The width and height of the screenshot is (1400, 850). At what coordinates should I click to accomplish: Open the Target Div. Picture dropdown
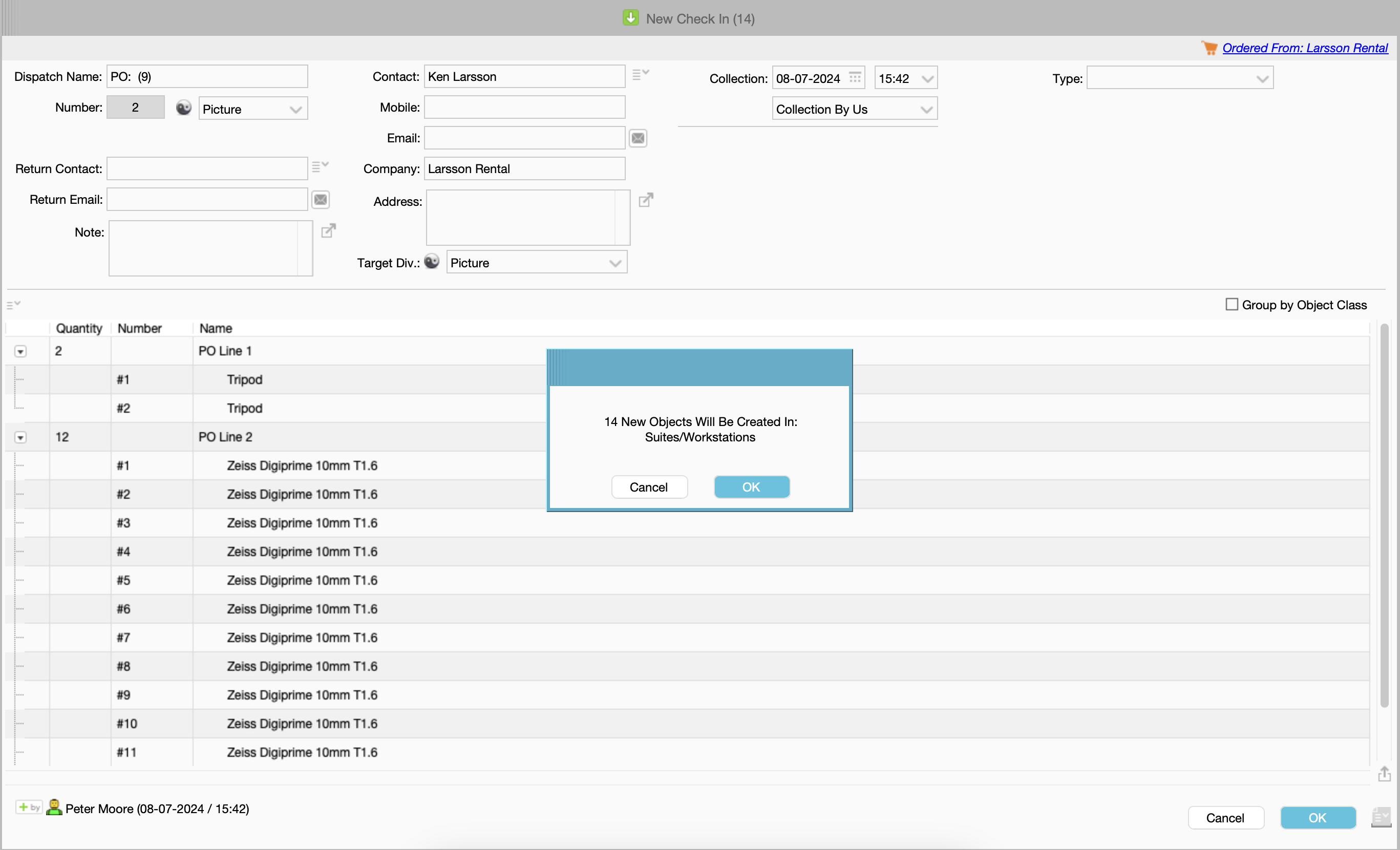(x=536, y=263)
